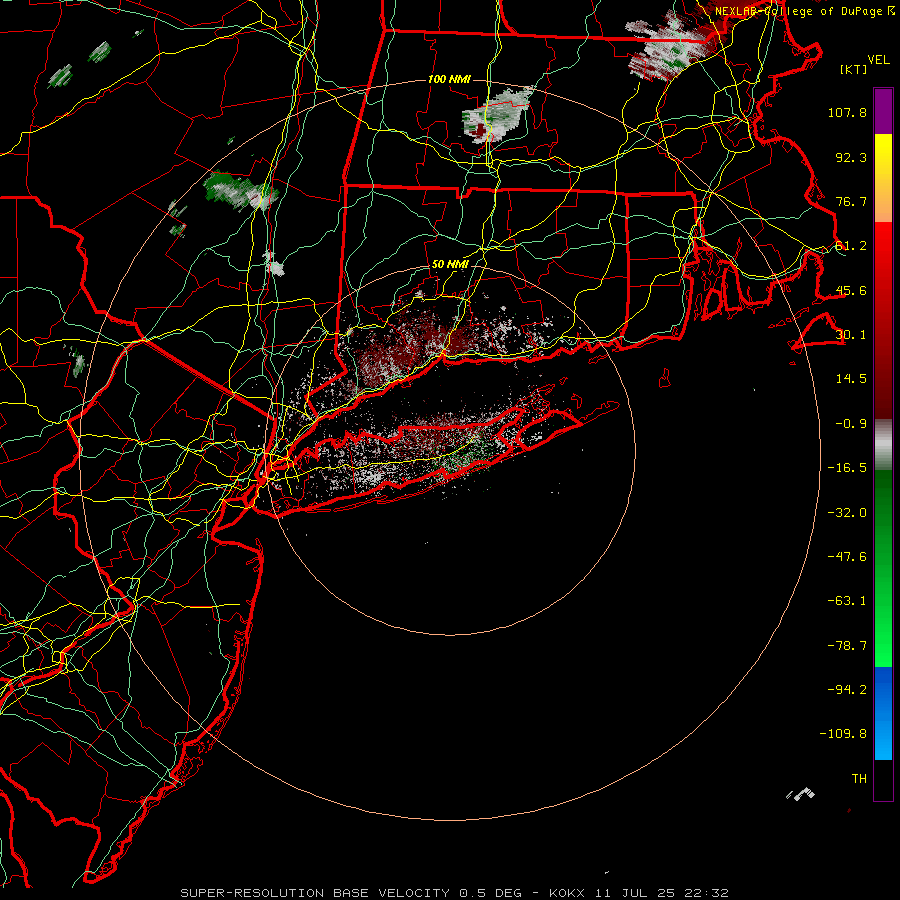
Task: Click the -78.7 legend value
Action: 847,646
